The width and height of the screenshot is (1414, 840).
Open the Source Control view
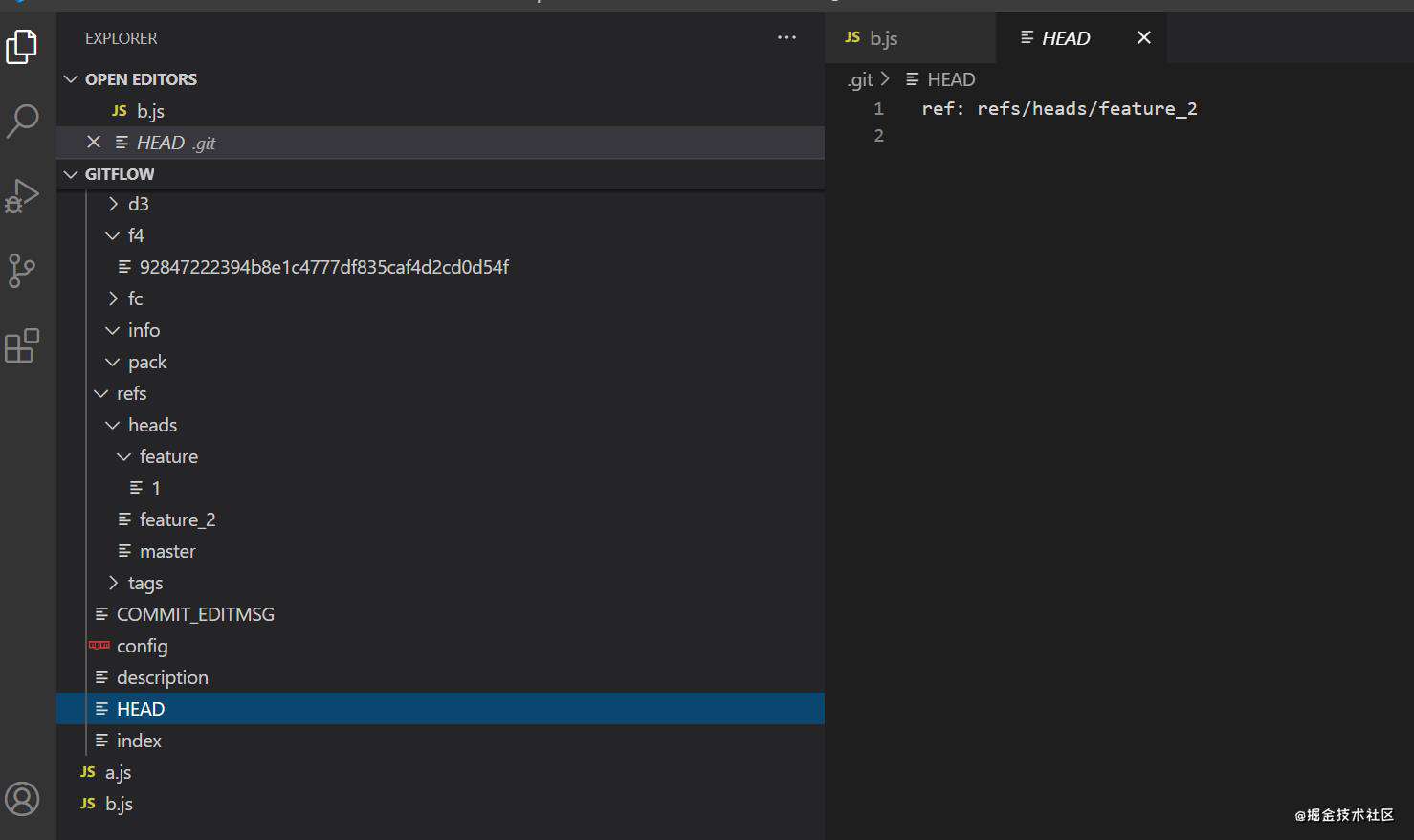pyautogui.click(x=22, y=271)
